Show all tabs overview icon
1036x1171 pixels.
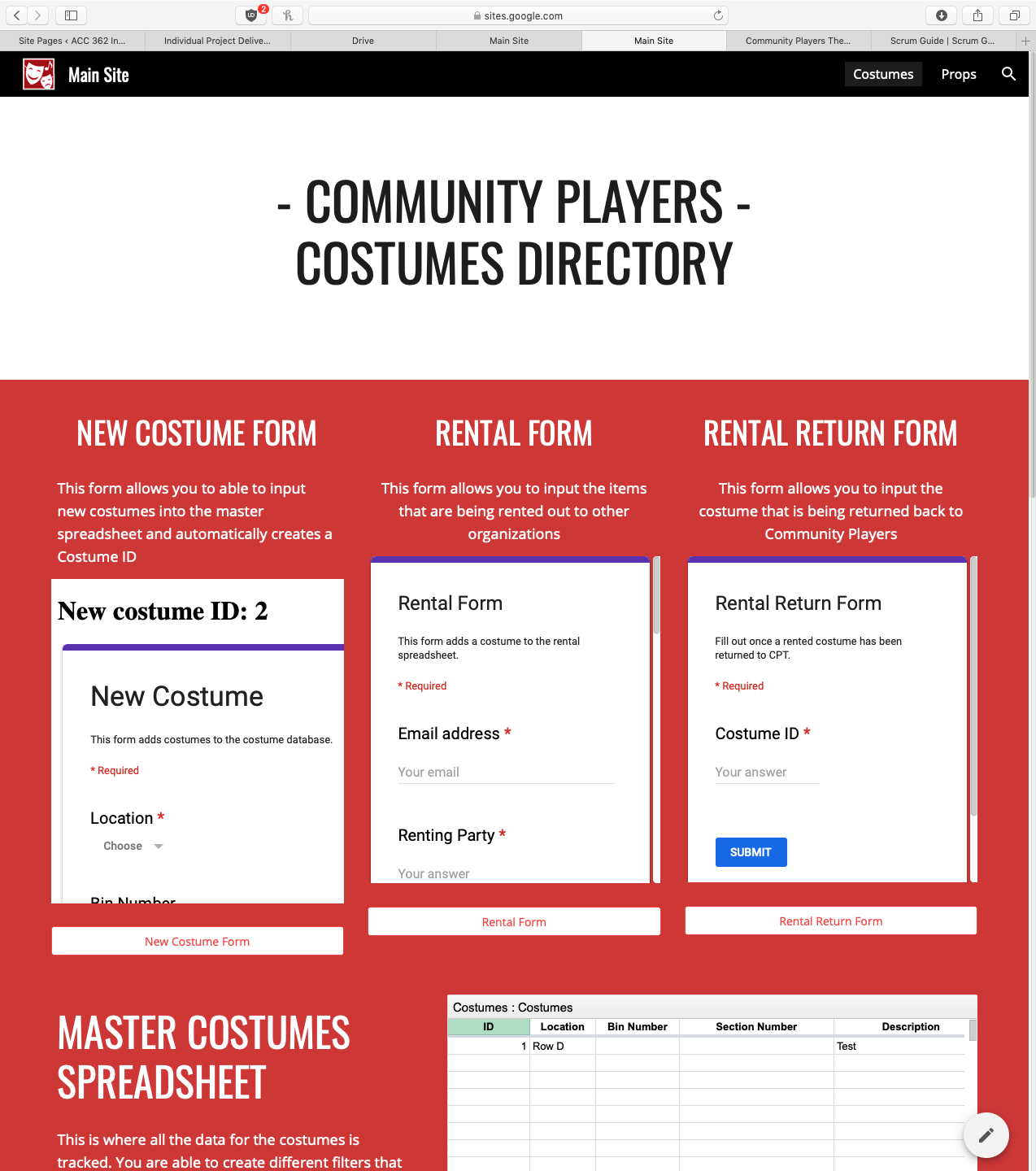(1014, 15)
